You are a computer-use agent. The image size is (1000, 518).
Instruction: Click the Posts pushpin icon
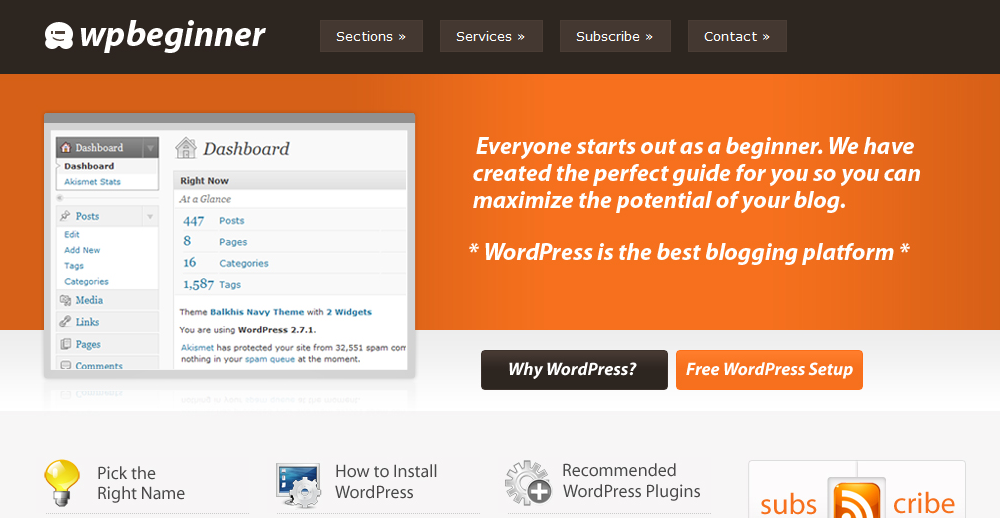65,216
